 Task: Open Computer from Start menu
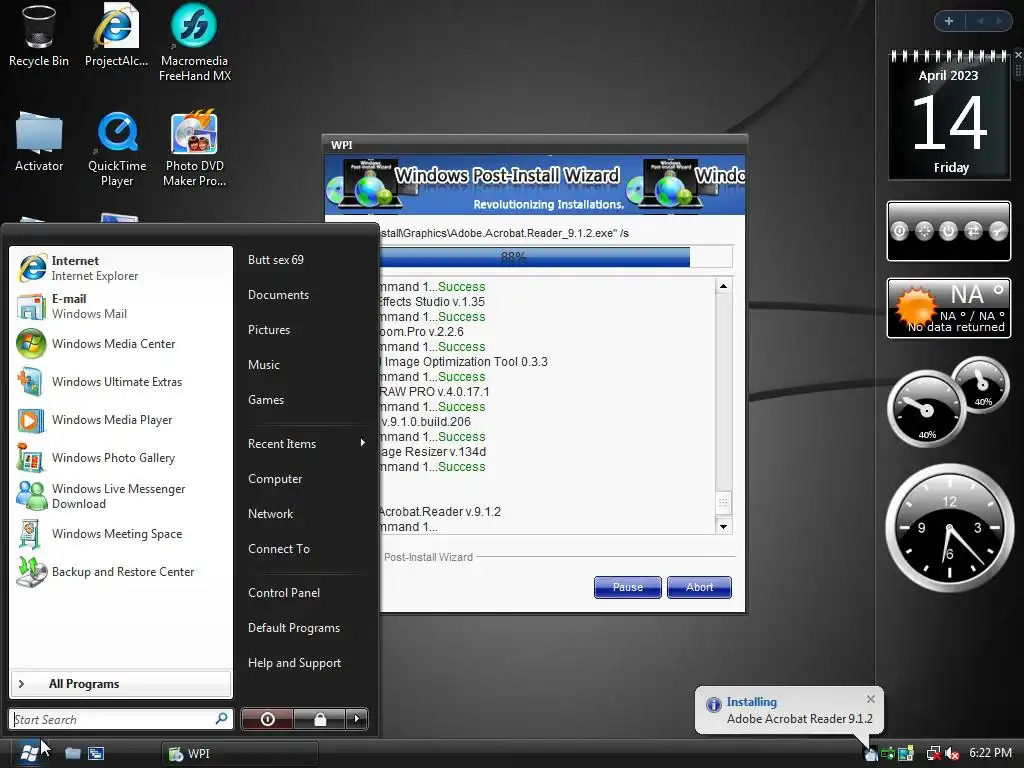click(275, 479)
